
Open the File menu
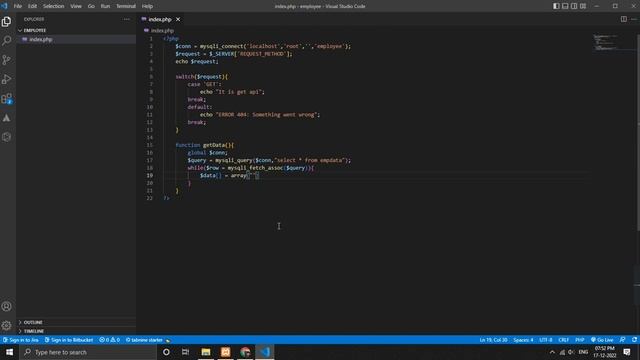[x=18, y=6]
